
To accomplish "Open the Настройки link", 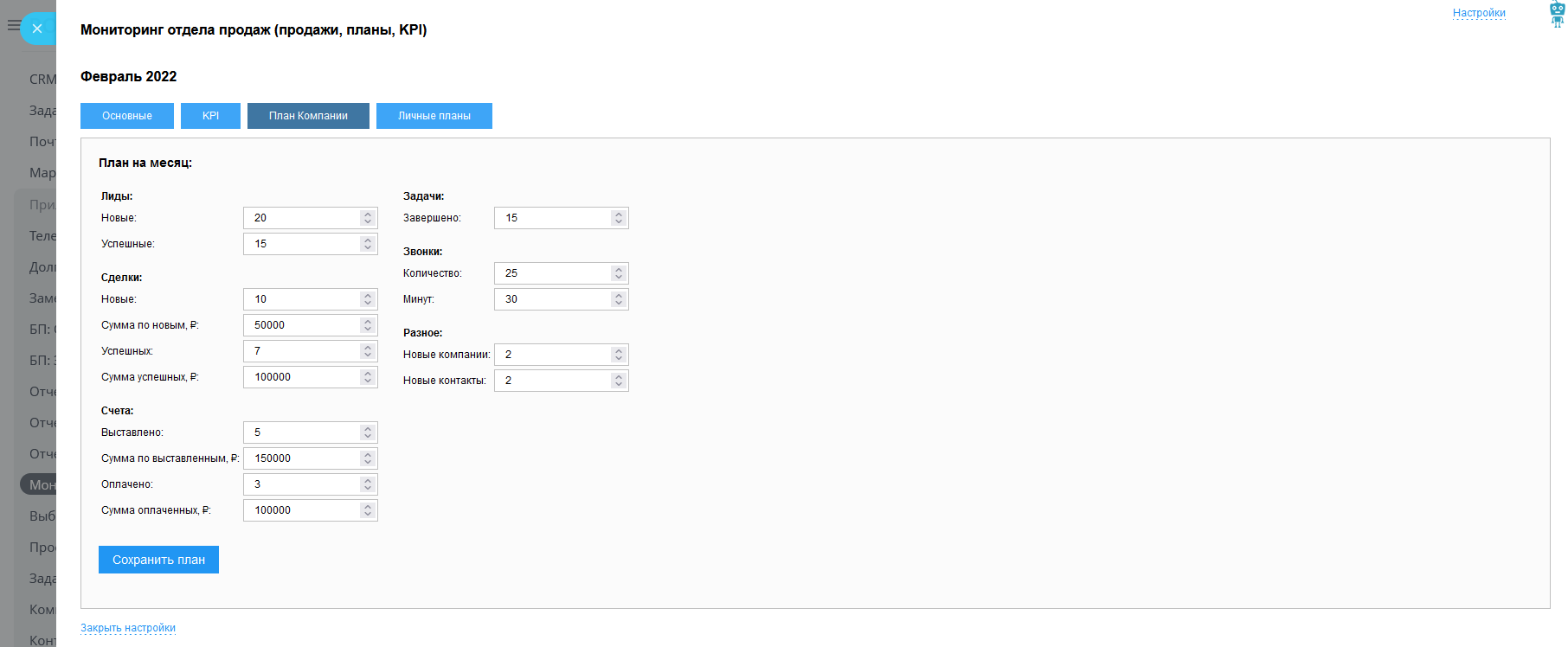I will (1479, 13).
